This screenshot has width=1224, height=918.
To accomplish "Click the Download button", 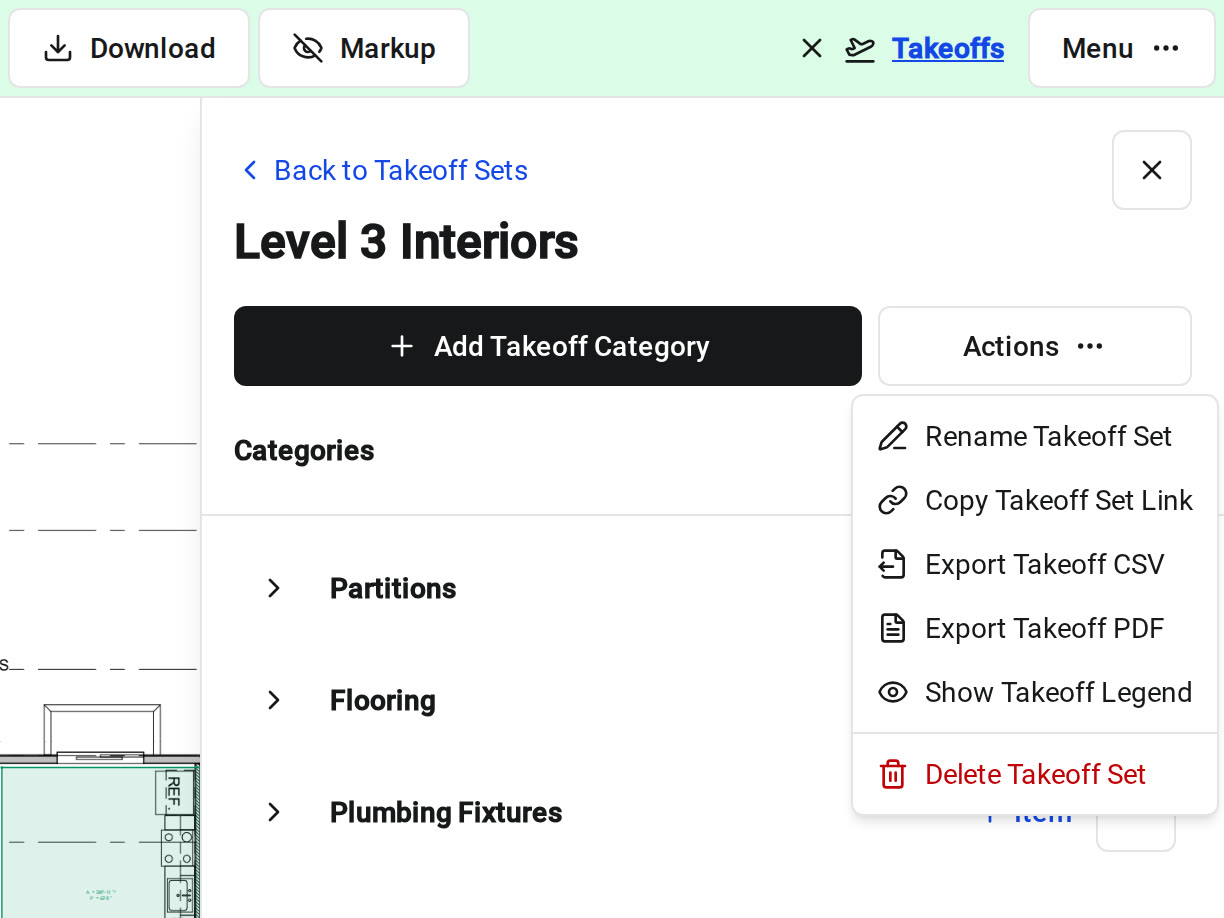I will [x=129, y=48].
